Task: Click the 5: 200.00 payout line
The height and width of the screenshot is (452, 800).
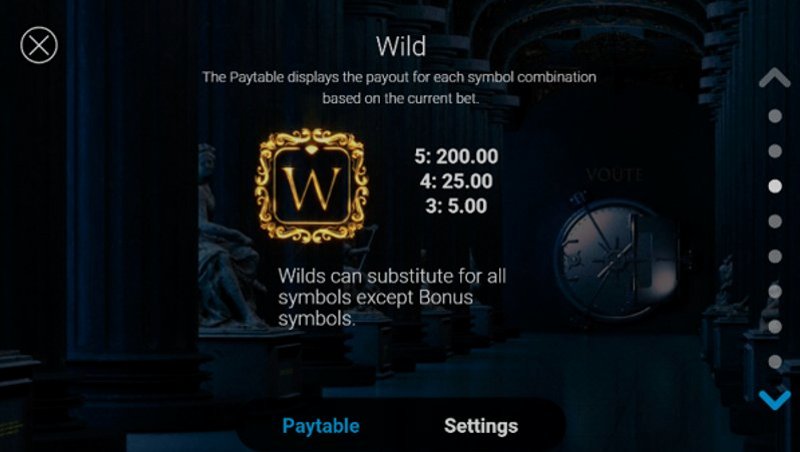Action: (456, 156)
